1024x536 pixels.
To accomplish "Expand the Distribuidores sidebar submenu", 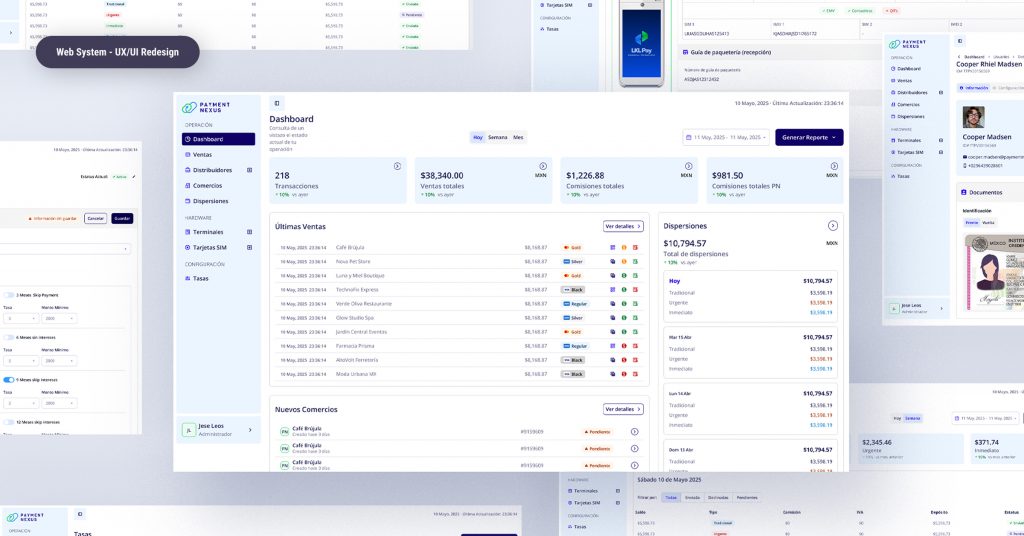I will coord(249,170).
